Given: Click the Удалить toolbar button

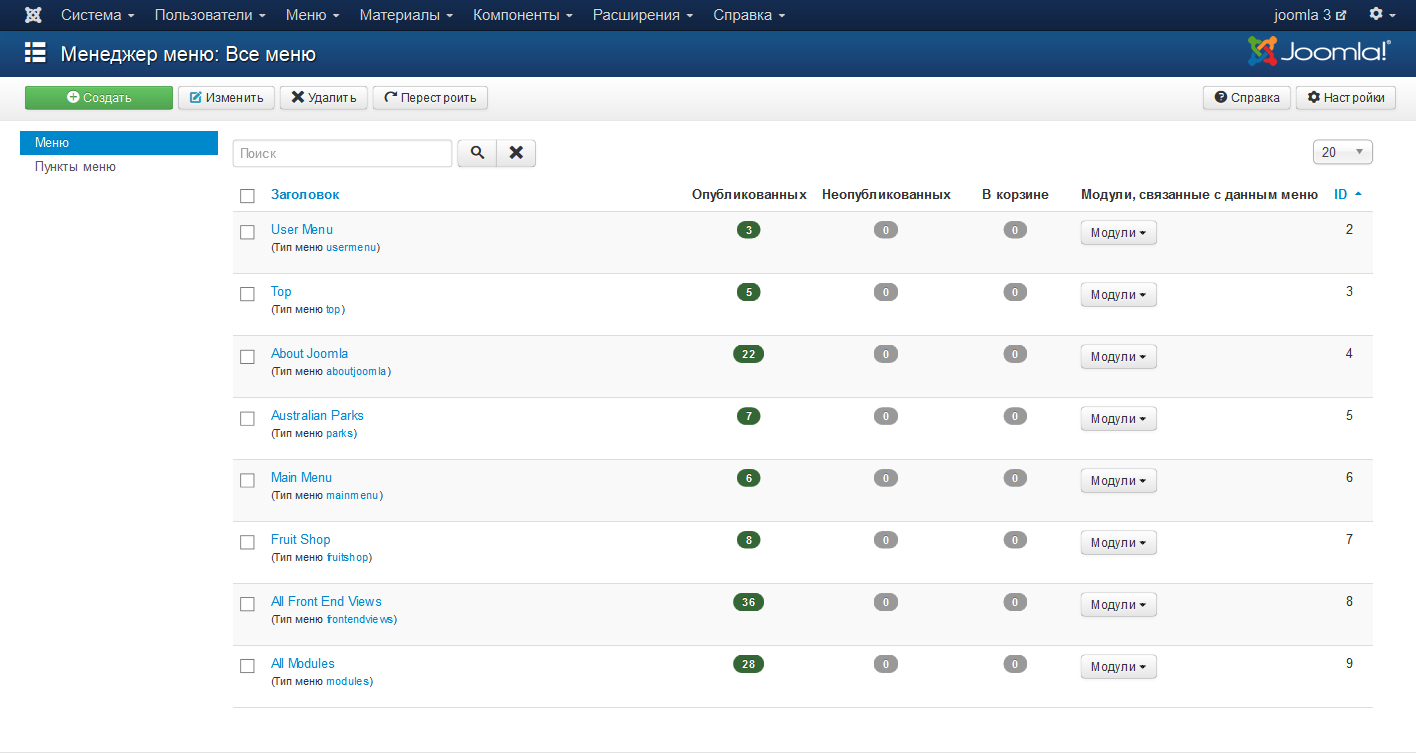Looking at the screenshot, I should coord(324,97).
